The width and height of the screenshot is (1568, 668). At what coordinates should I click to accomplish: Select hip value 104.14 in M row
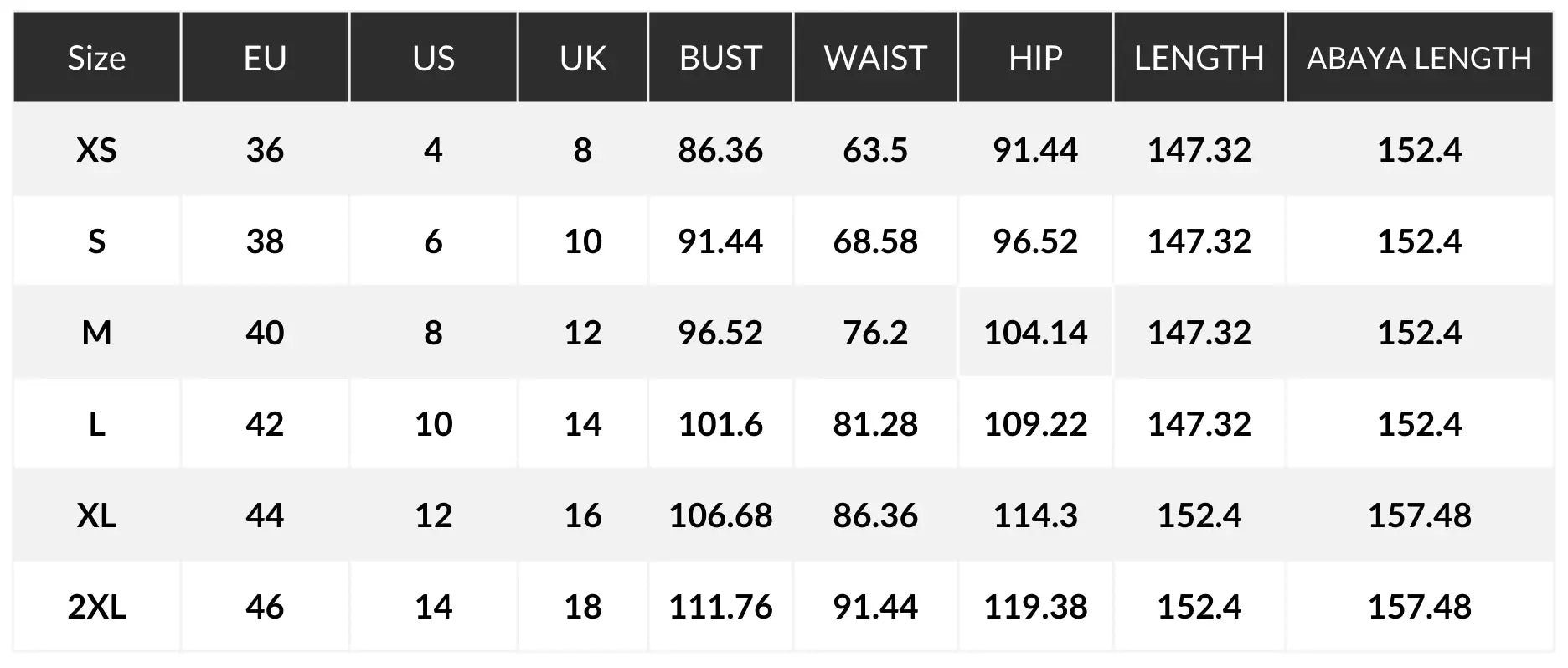[1035, 333]
